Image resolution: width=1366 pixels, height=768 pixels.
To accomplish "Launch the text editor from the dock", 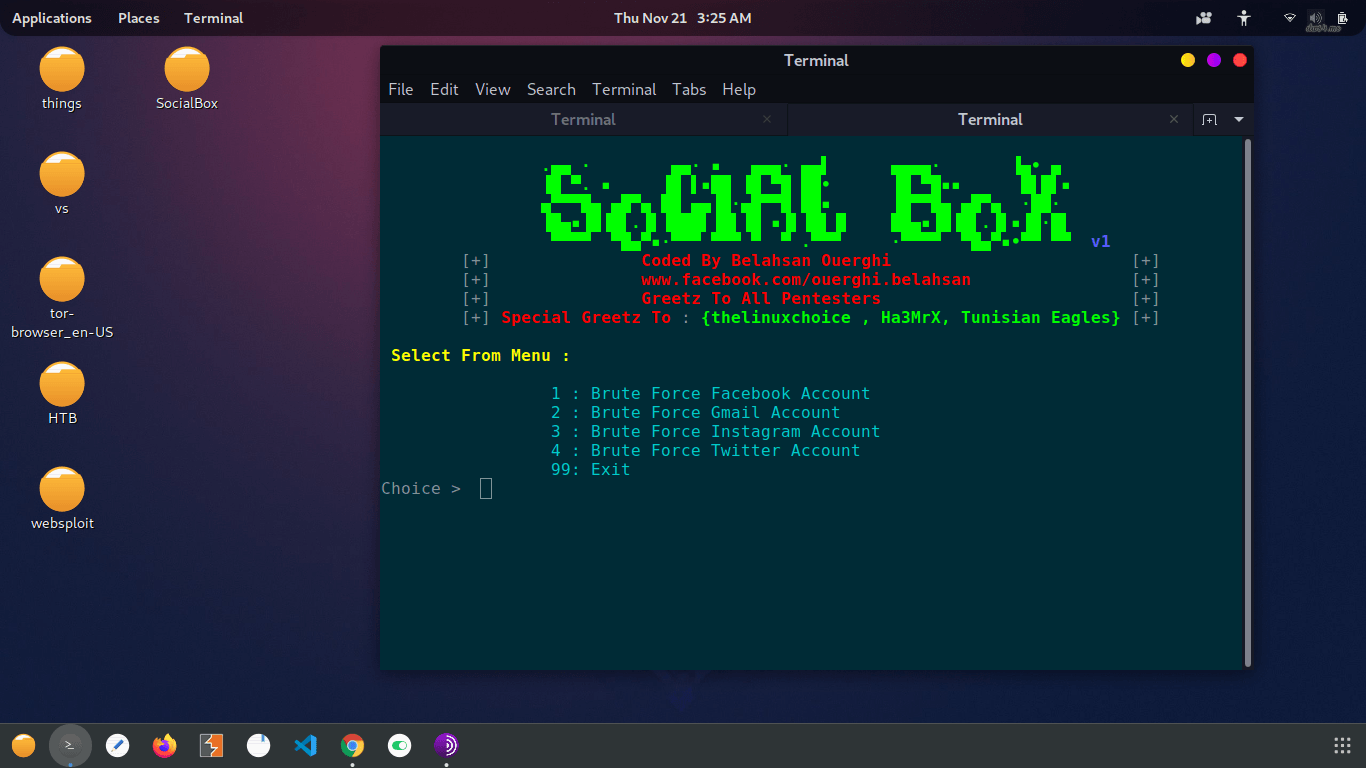I will (x=117, y=745).
